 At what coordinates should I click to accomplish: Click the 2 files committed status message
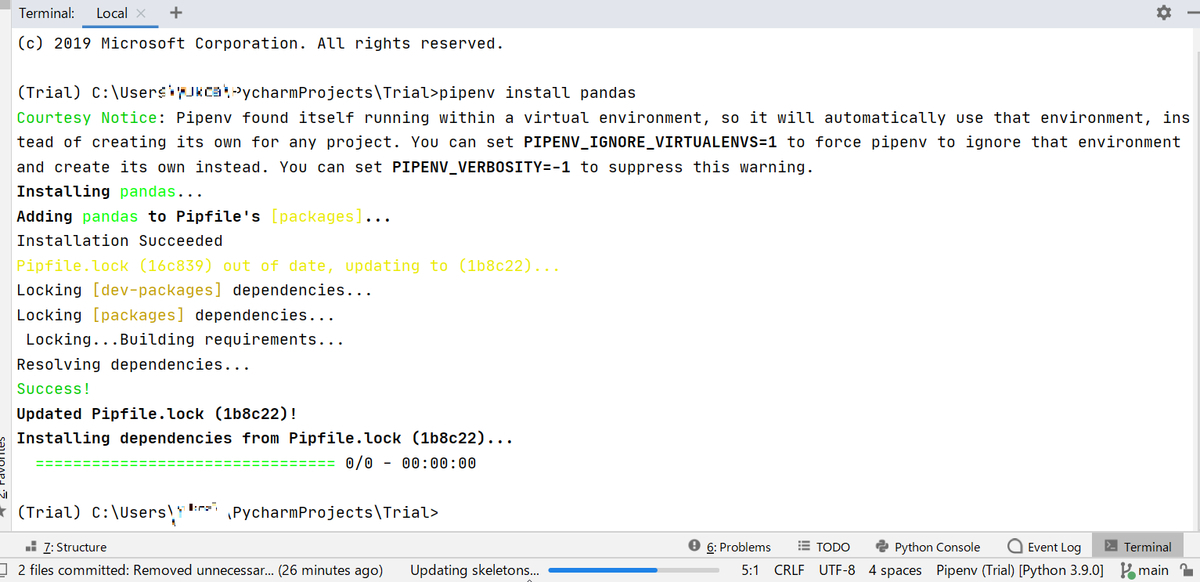click(x=200, y=570)
